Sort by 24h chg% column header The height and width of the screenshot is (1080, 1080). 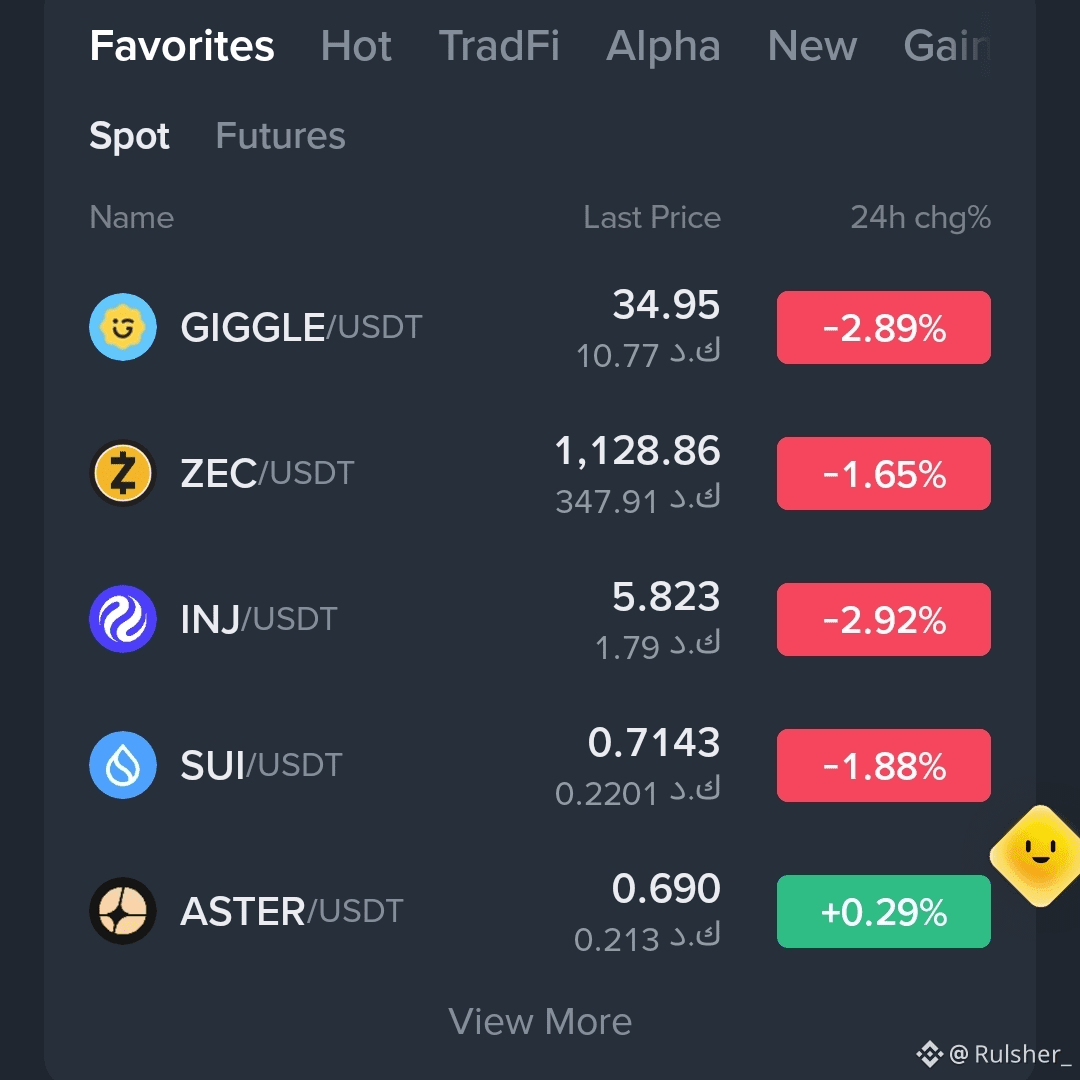[921, 218]
